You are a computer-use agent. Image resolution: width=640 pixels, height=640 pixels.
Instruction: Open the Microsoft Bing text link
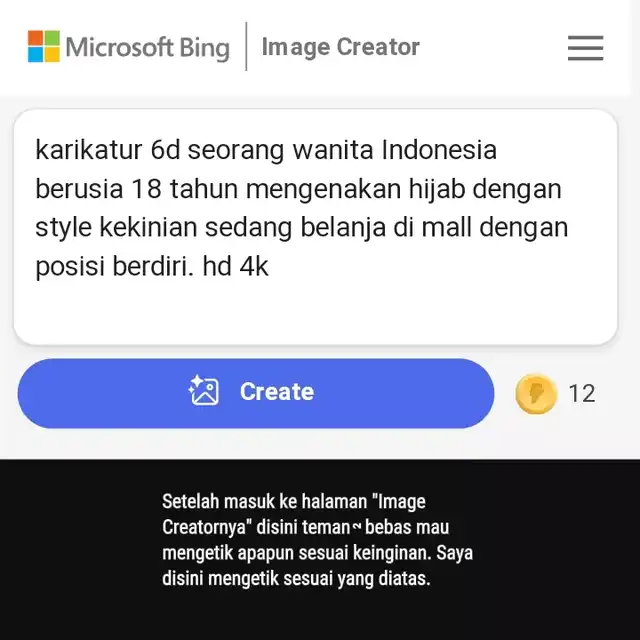[147, 47]
